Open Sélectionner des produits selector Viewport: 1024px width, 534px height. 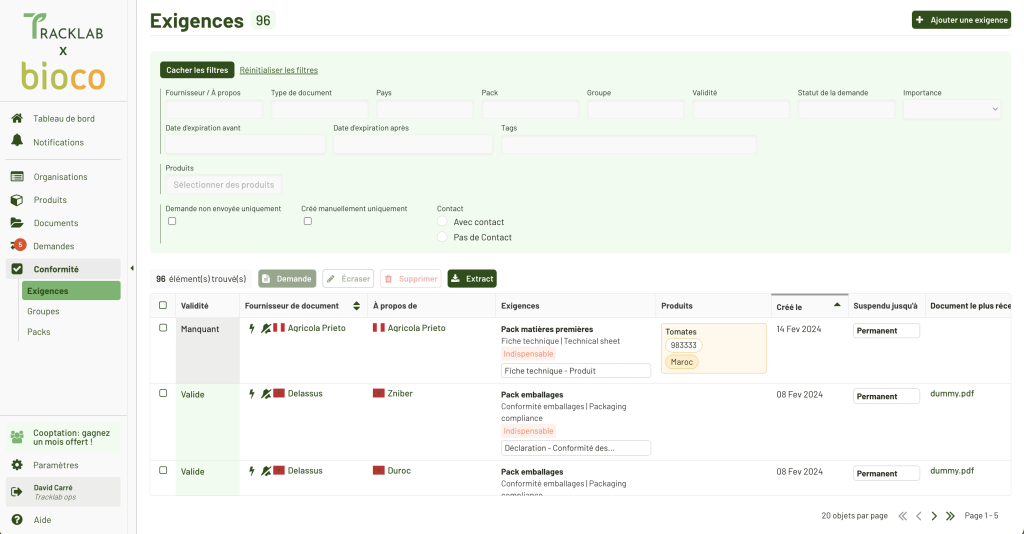pyautogui.click(x=223, y=185)
